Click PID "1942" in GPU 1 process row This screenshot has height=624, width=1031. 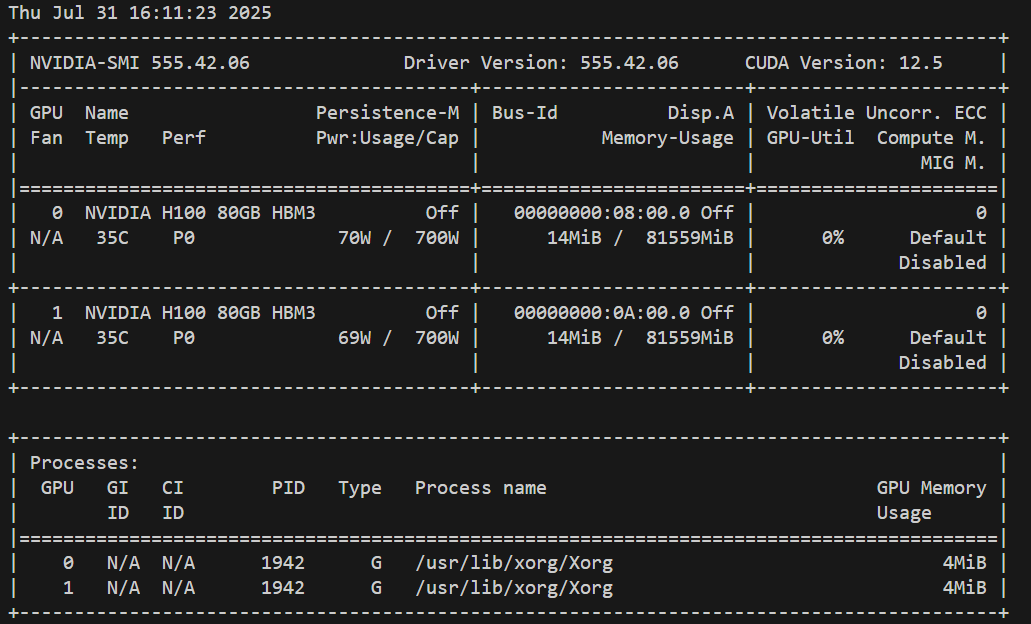click(x=283, y=588)
